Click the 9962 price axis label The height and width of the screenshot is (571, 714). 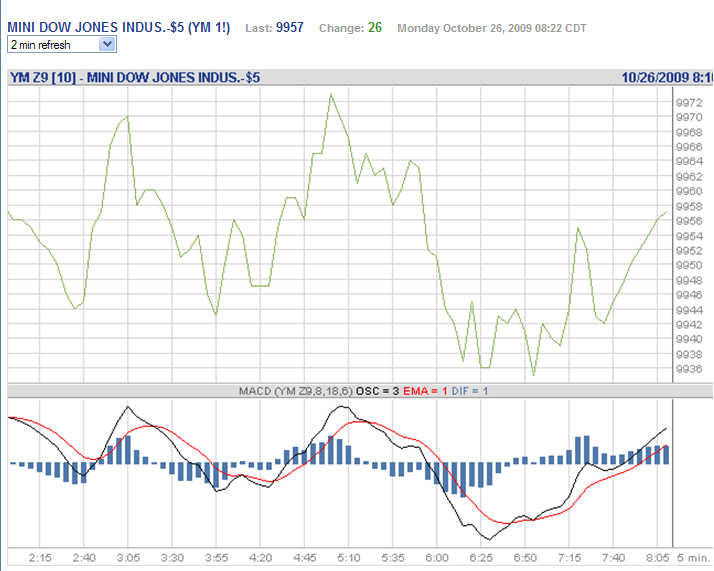[x=689, y=177]
